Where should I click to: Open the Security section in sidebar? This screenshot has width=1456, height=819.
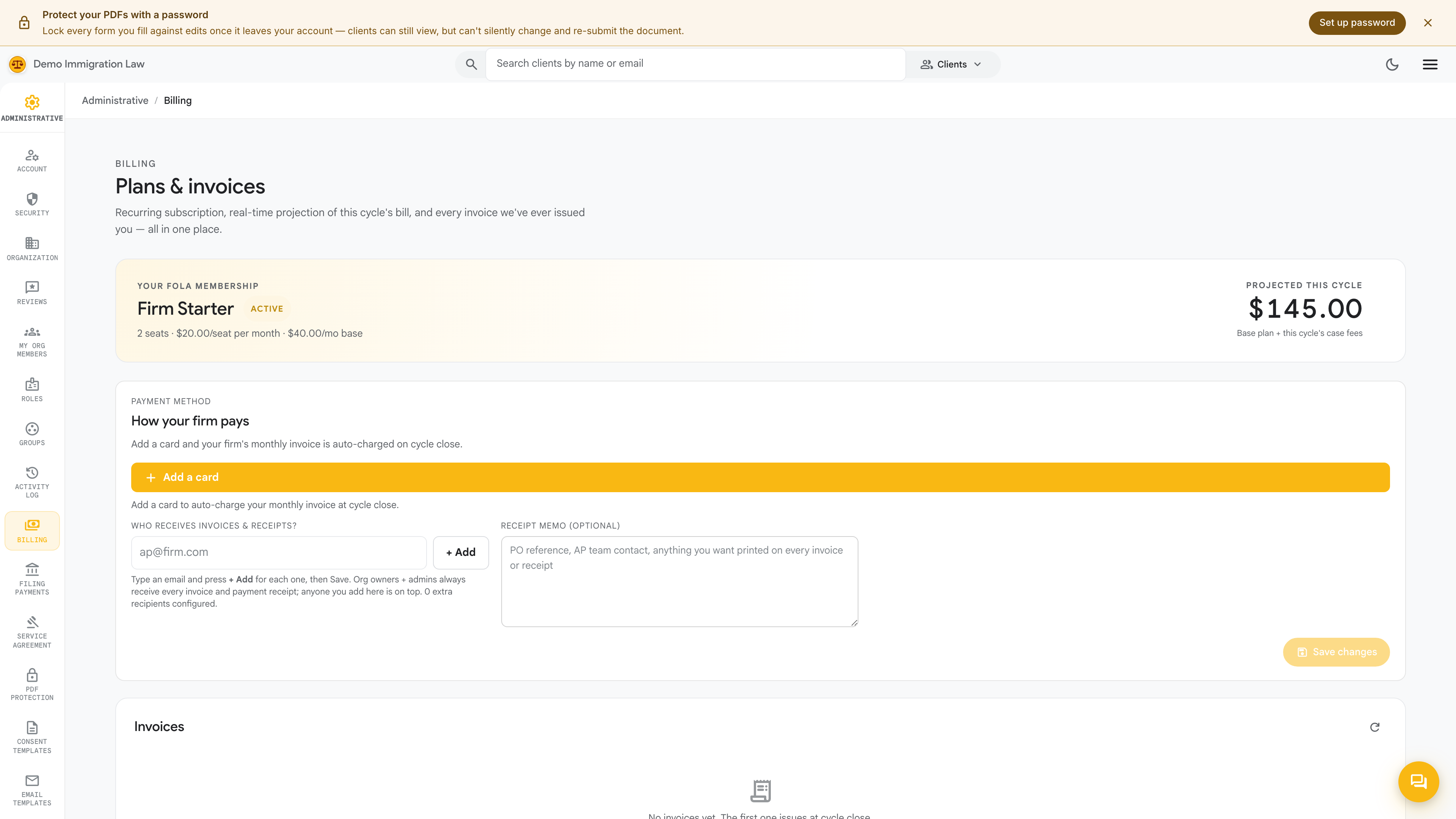(x=32, y=204)
